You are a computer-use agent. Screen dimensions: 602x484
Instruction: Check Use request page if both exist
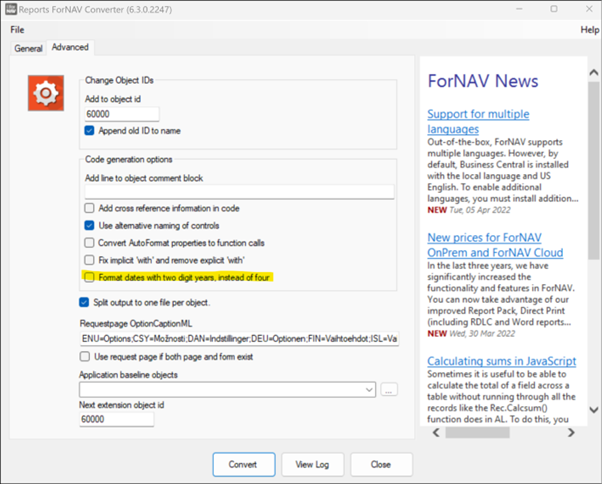[84, 357]
